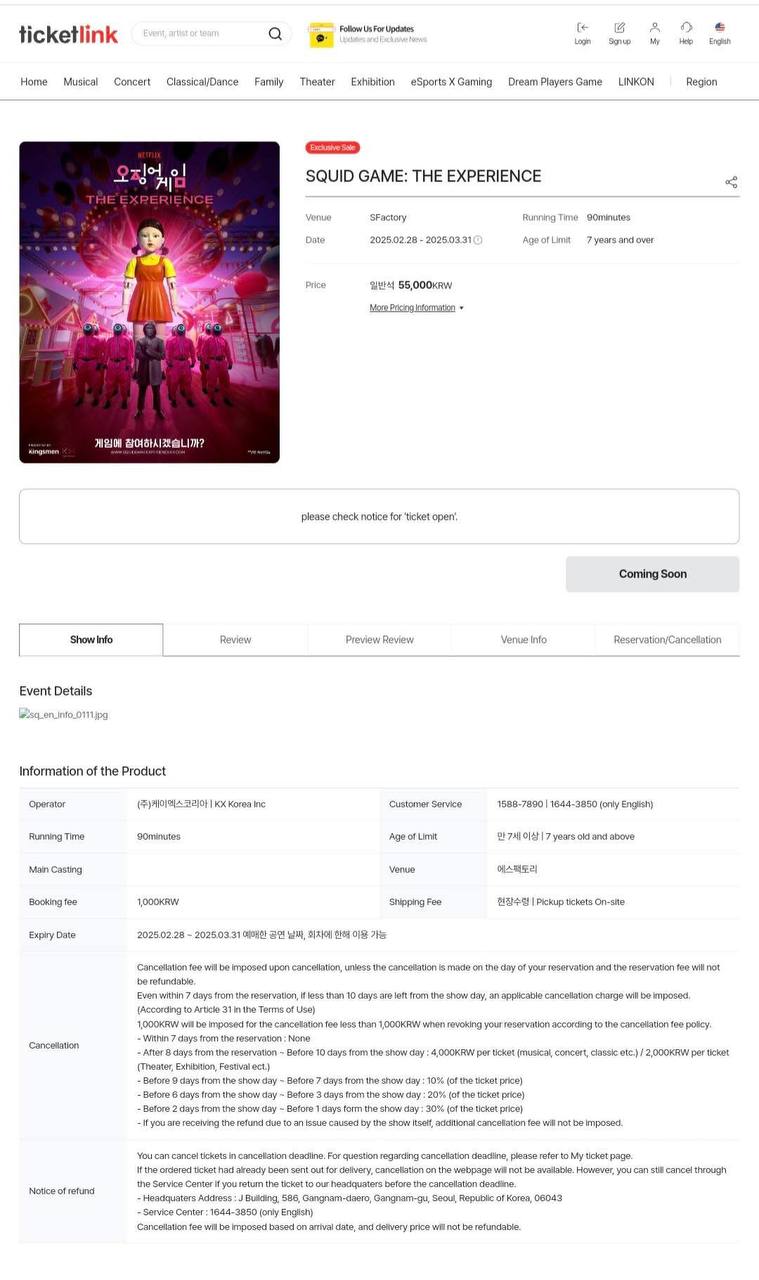The height and width of the screenshot is (1280, 759).
Task: Click the share icon beside event title
Action: [x=731, y=182]
